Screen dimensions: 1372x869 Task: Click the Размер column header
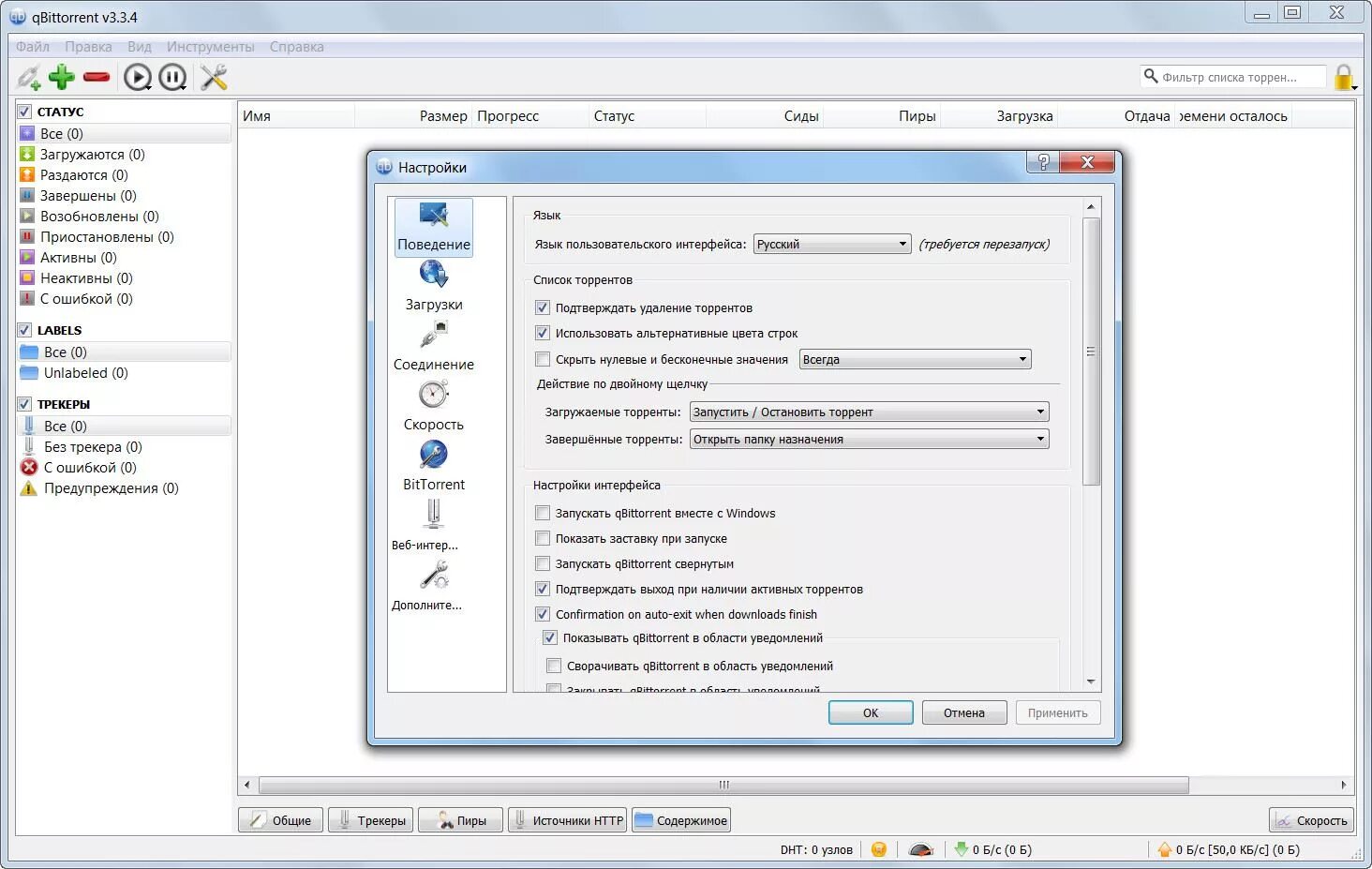click(x=412, y=116)
